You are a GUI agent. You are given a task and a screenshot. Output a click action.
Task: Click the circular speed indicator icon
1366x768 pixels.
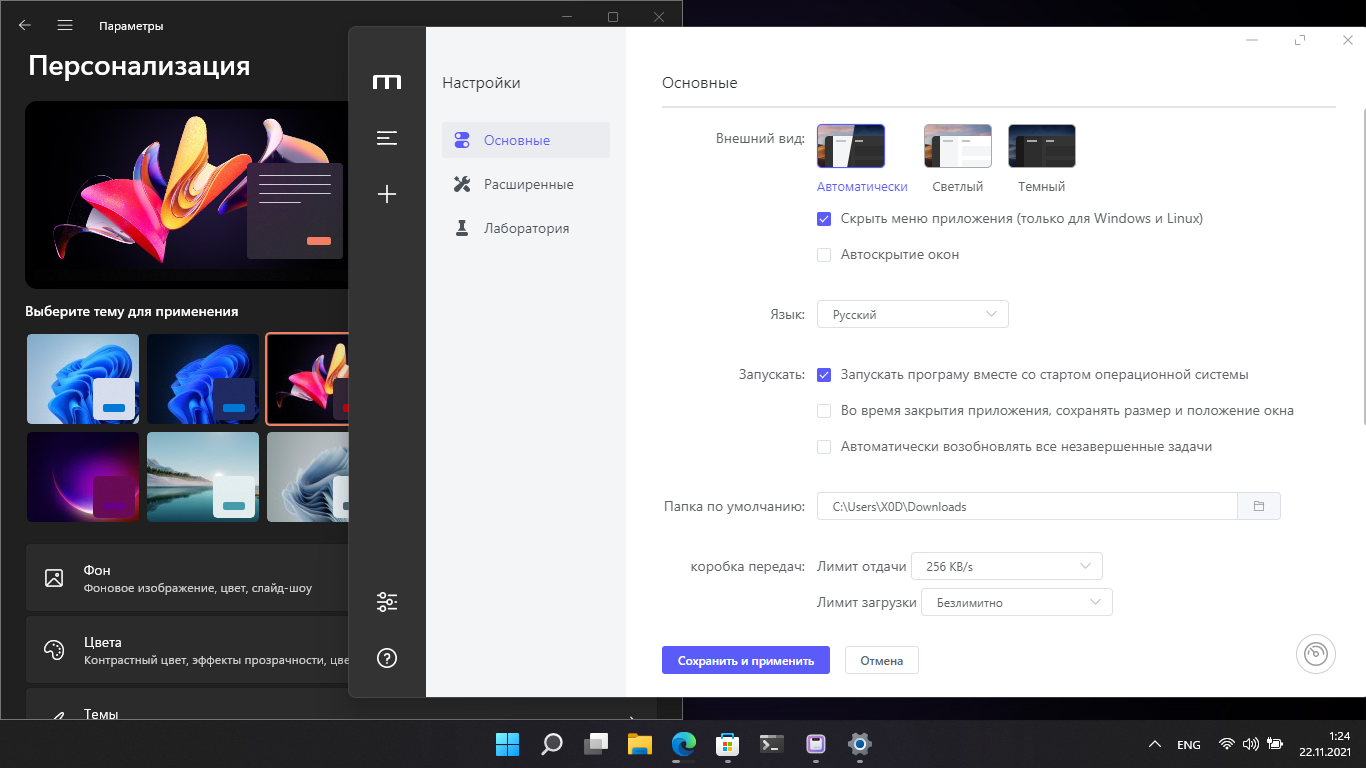pos(1316,653)
